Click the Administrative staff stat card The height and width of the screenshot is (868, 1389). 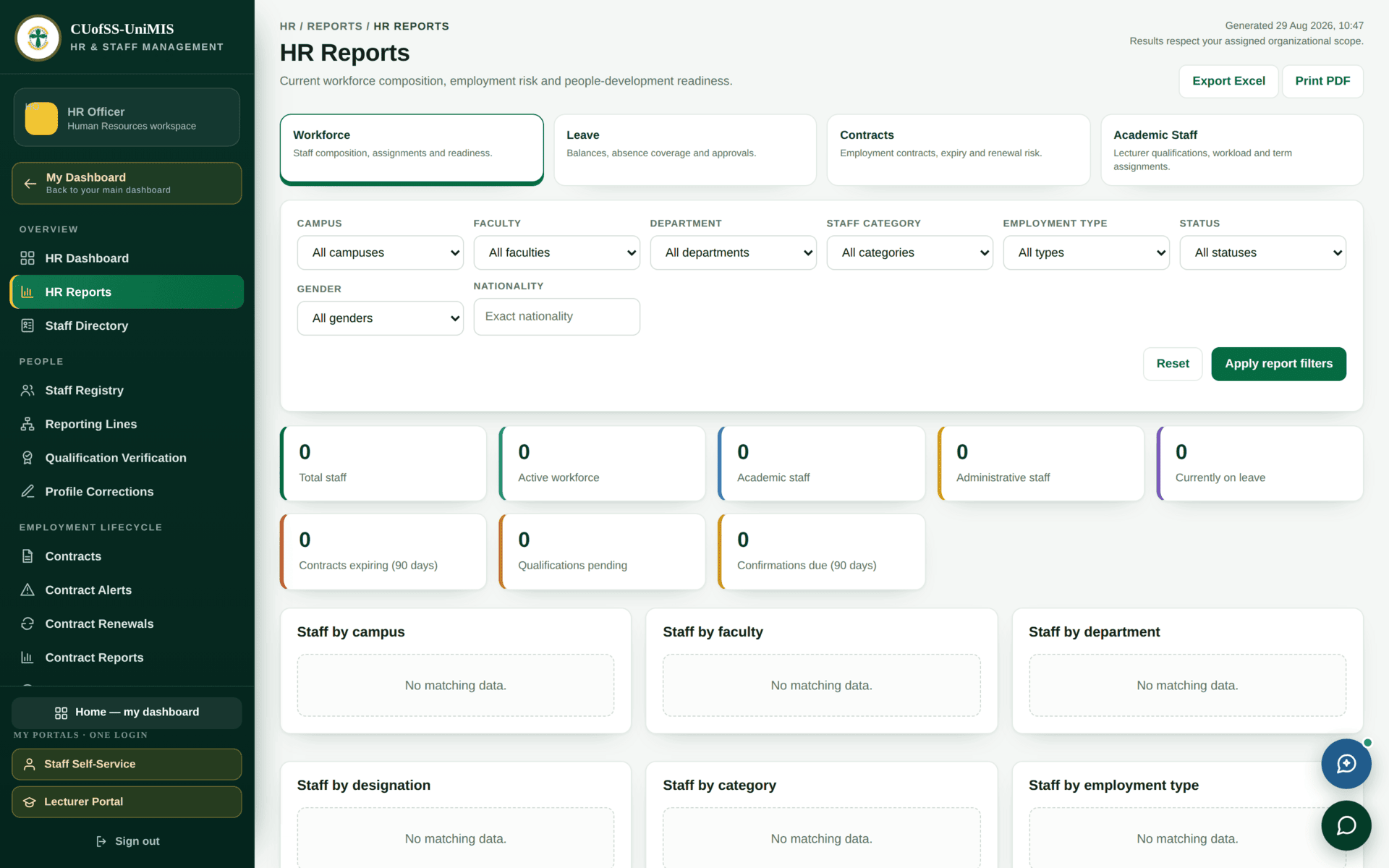point(1041,464)
